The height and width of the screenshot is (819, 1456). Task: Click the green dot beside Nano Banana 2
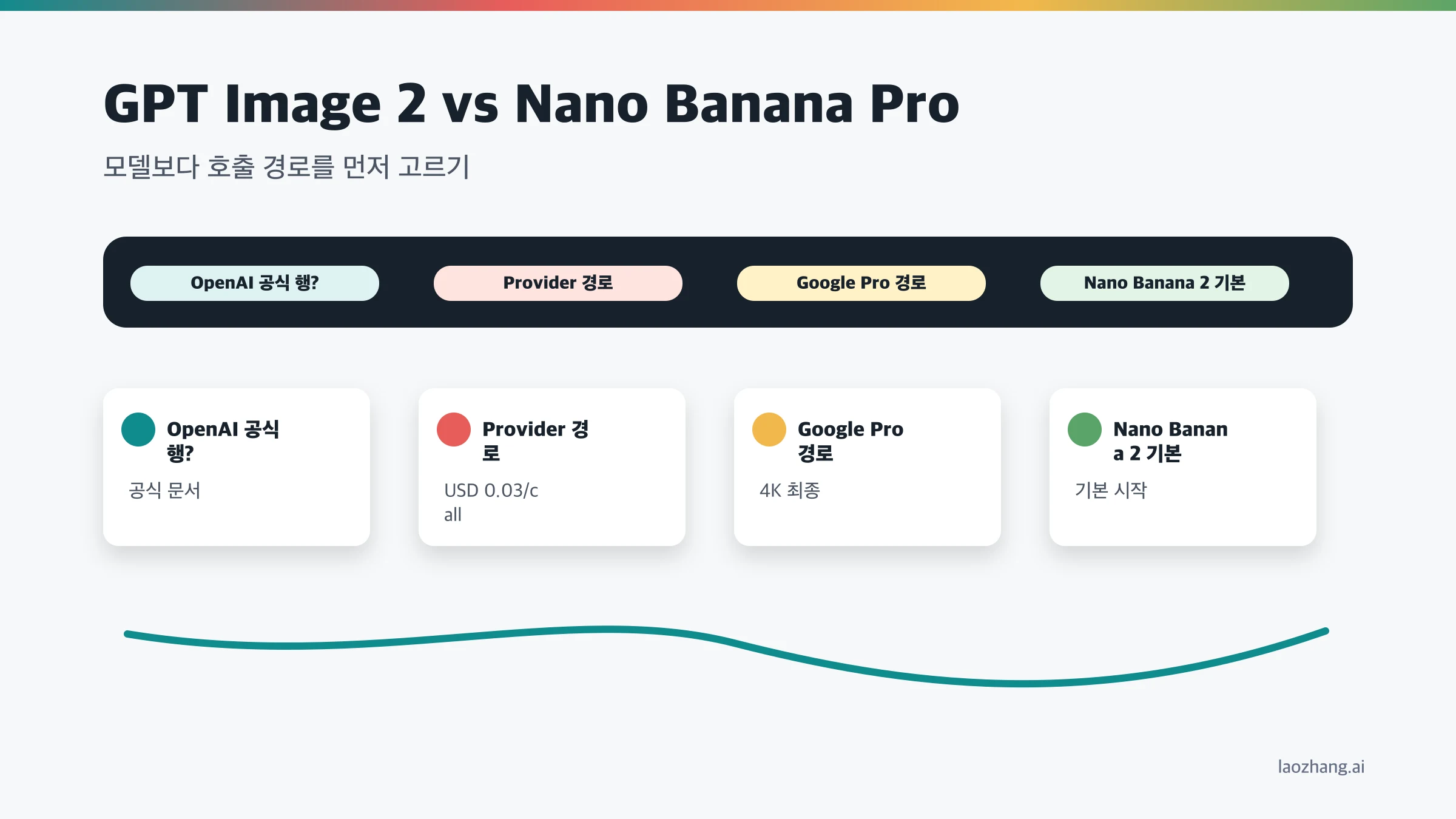click(x=1085, y=430)
